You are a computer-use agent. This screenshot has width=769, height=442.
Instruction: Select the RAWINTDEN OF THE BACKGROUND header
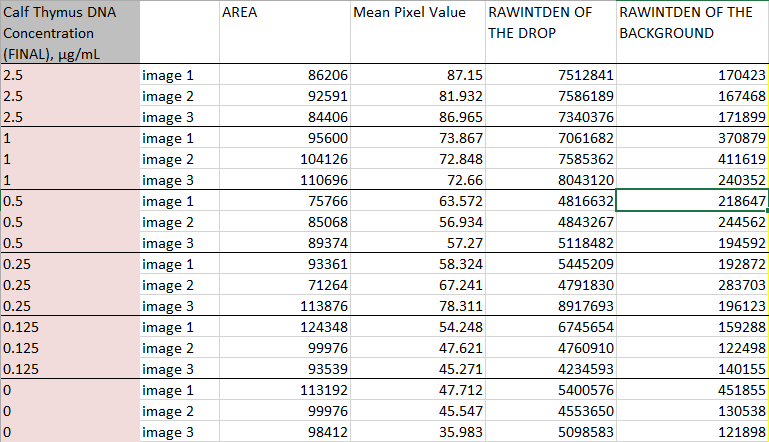(x=691, y=33)
